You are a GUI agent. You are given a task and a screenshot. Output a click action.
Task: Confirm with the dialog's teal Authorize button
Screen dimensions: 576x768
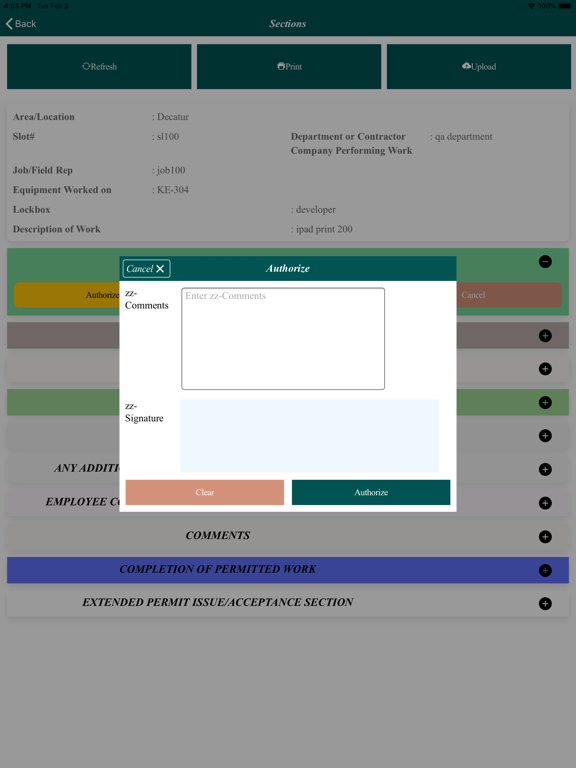pos(371,492)
